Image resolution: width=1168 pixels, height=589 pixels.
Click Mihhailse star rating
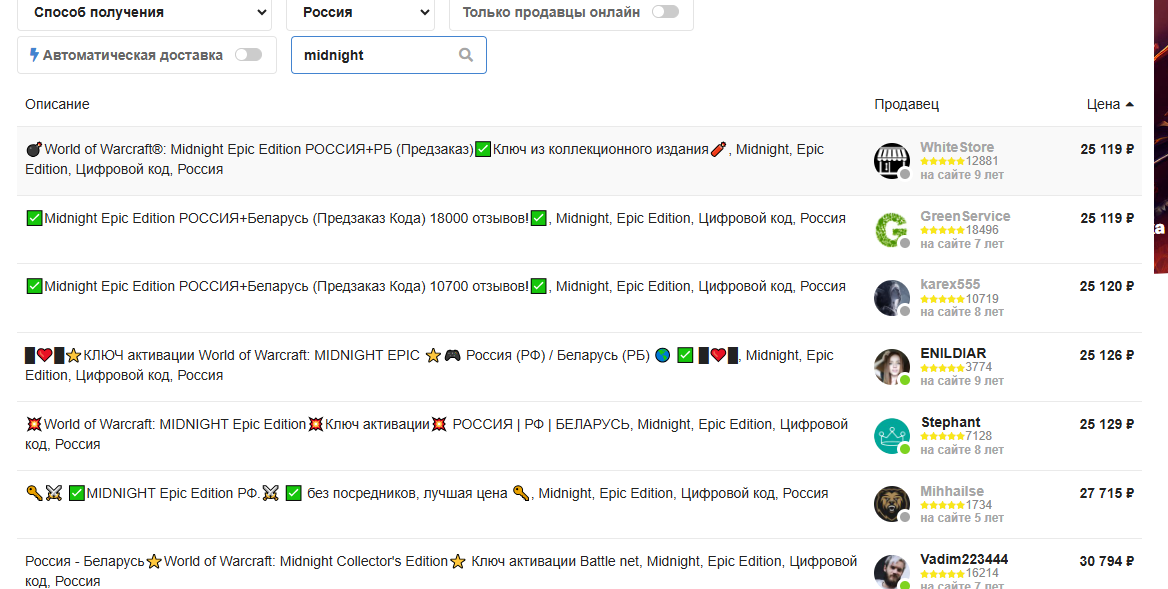tap(942, 505)
